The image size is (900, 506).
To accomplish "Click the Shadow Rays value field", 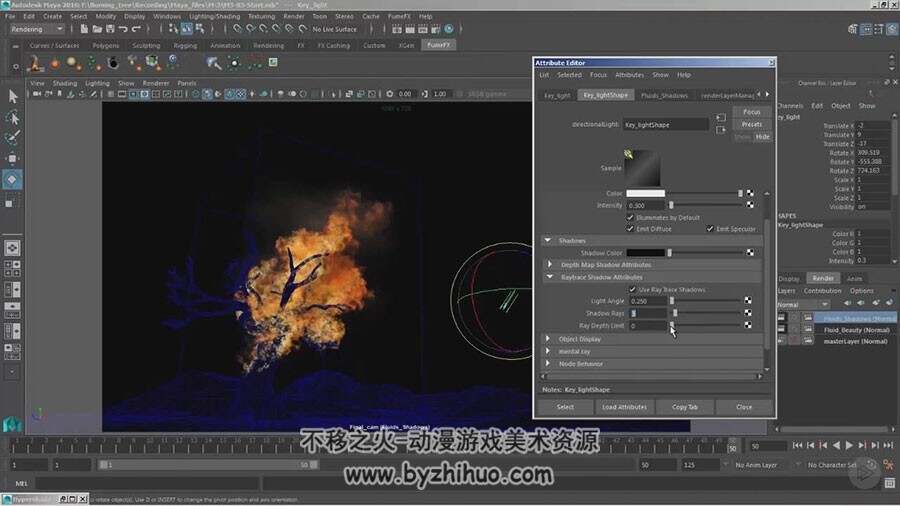I will click(648, 313).
